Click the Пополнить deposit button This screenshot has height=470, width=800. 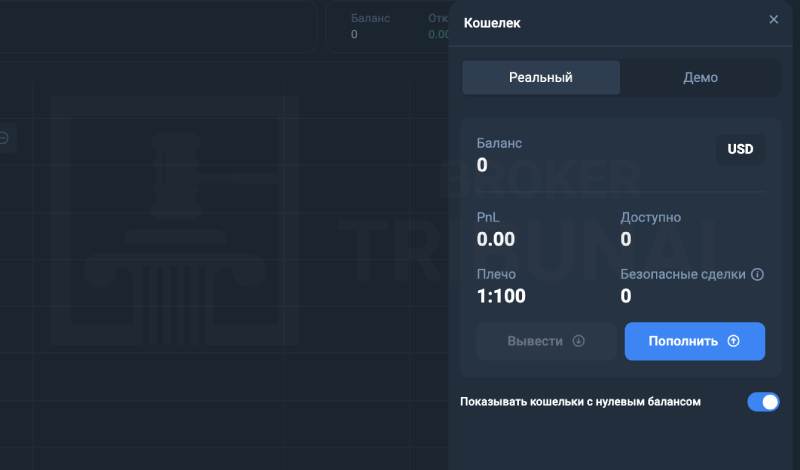click(x=694, y=341)
